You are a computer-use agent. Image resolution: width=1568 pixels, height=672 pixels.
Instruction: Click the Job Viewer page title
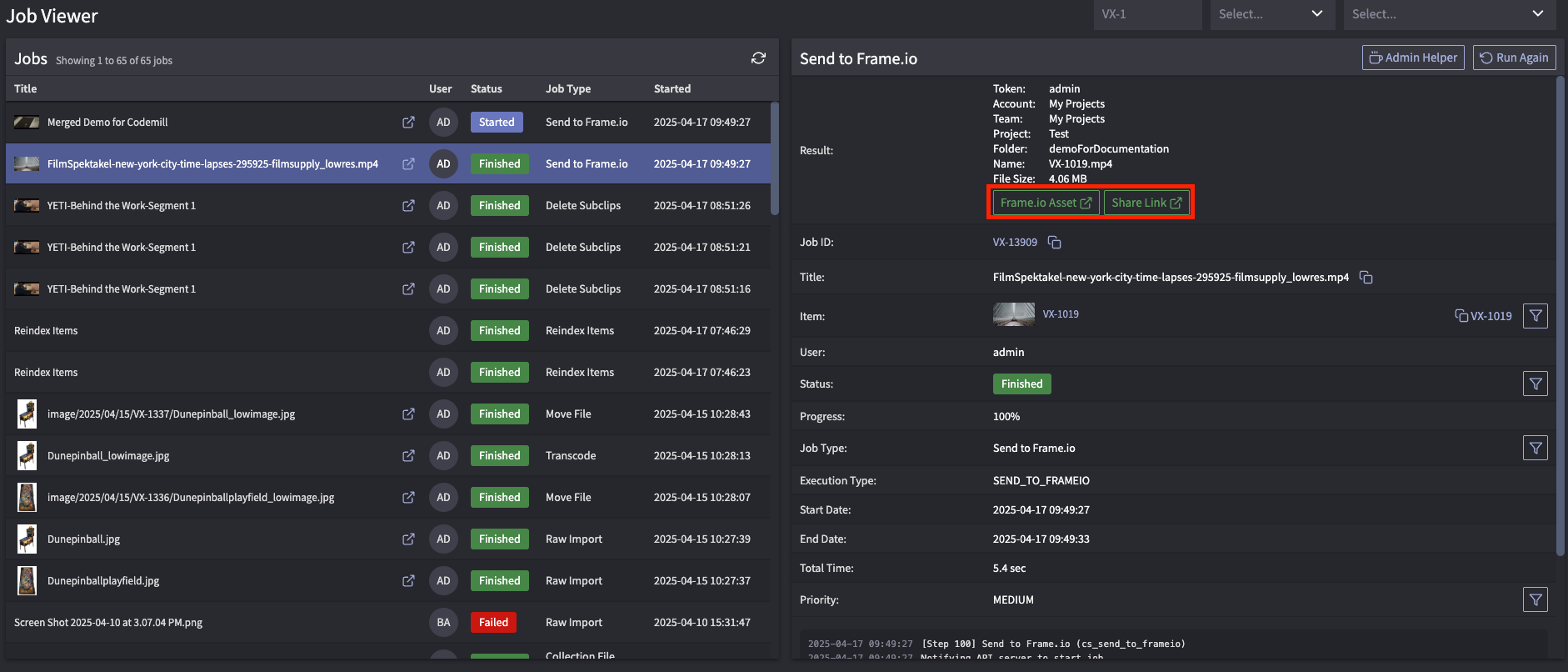(x=52, y=16)
